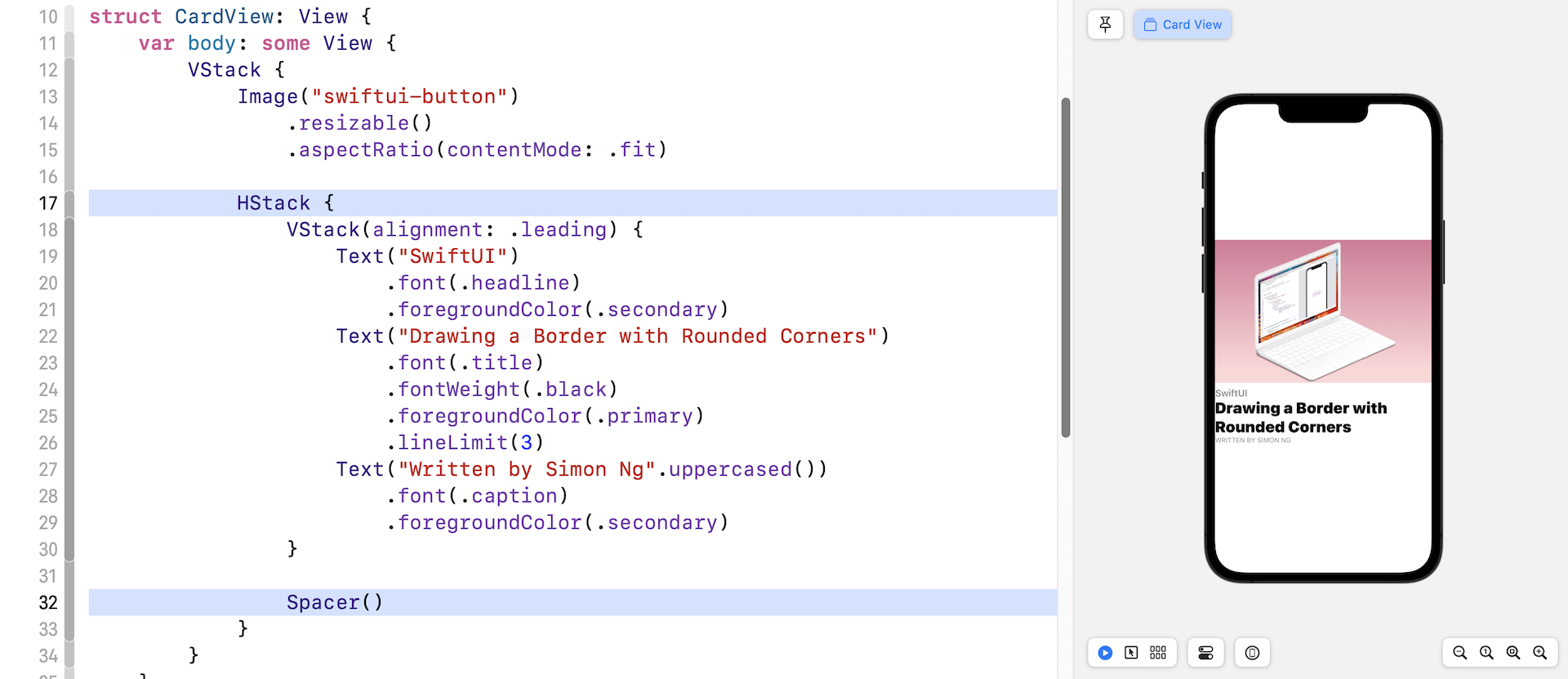
Task: Click the .lineLimit(3) modifier
Action: tap(465, 443)
